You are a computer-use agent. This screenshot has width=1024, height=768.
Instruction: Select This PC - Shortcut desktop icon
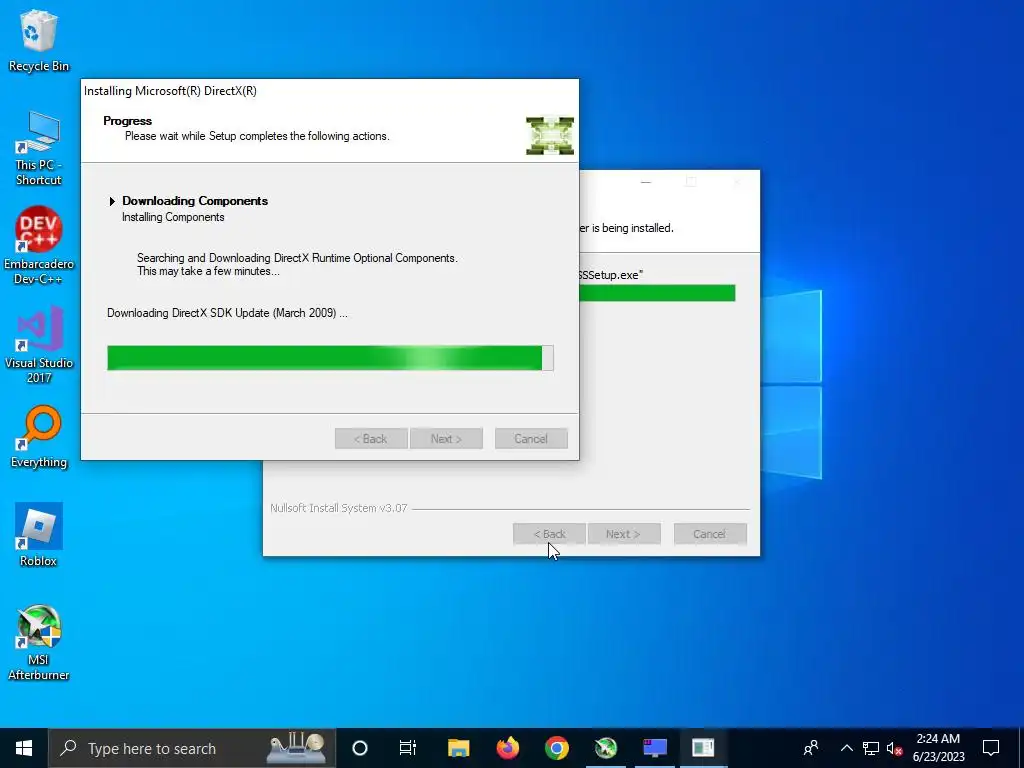point(39,148)
